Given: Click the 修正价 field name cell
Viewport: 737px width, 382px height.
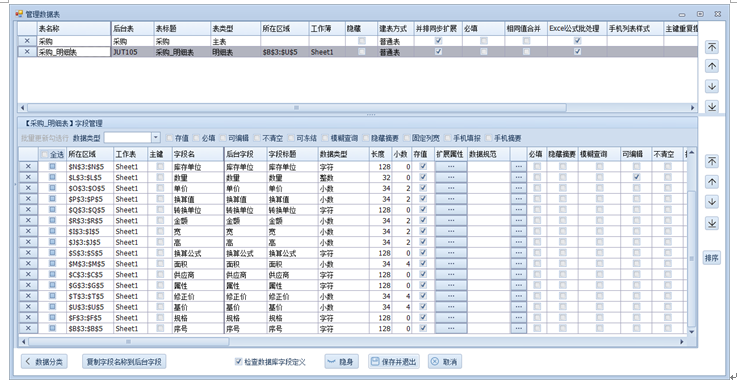Looking at the screenshot, I should [198, 296].
